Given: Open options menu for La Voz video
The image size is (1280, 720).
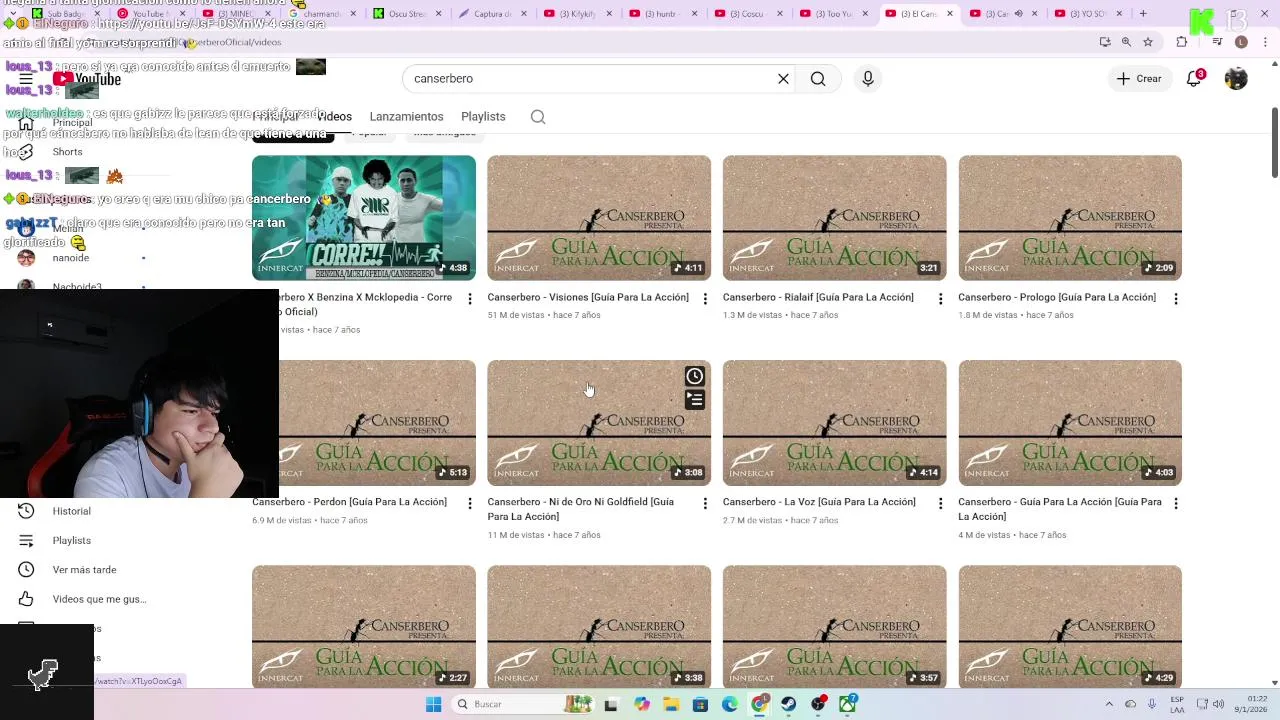Looking at the screenshot, I should click(x=940, y=504).
